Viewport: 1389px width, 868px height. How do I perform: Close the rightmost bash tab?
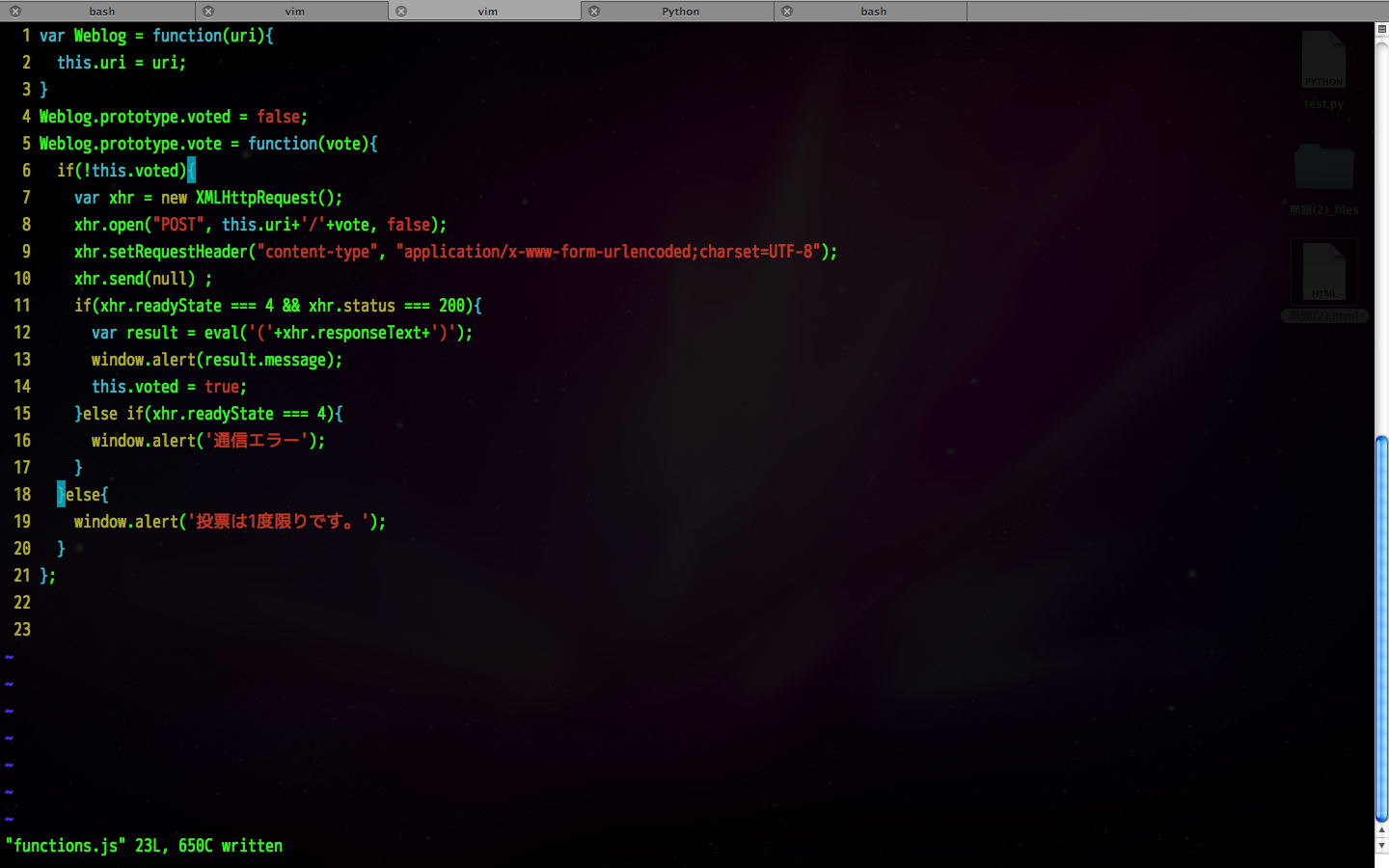(x=787, y=12)
